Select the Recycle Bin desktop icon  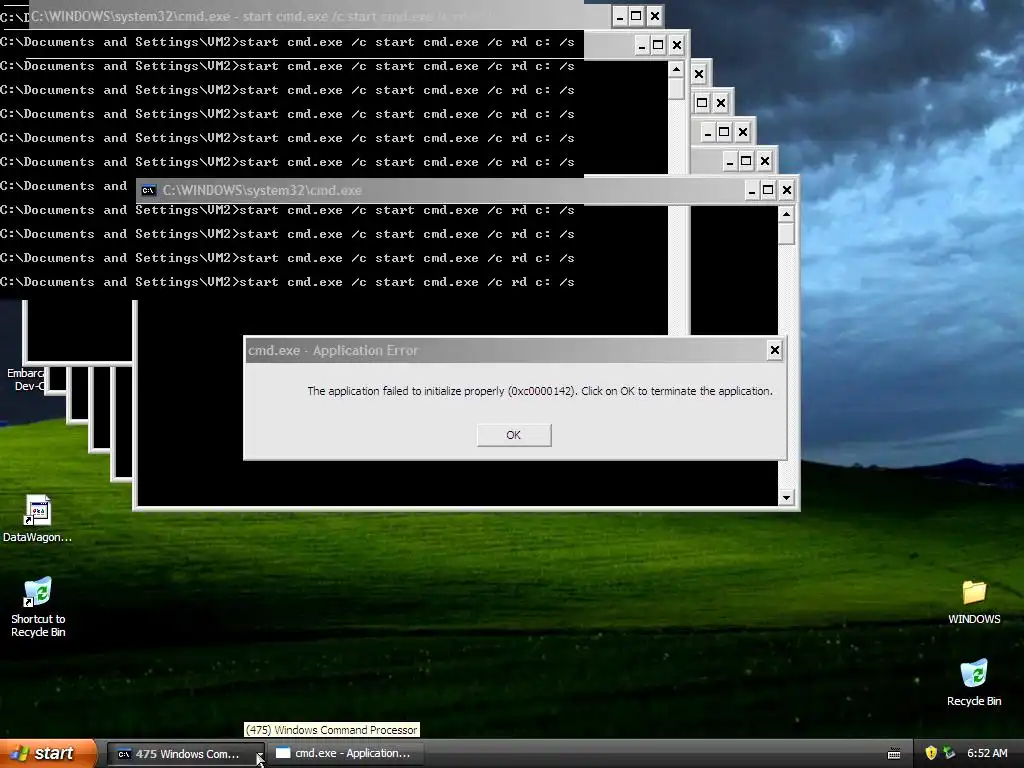click(974, 682)
